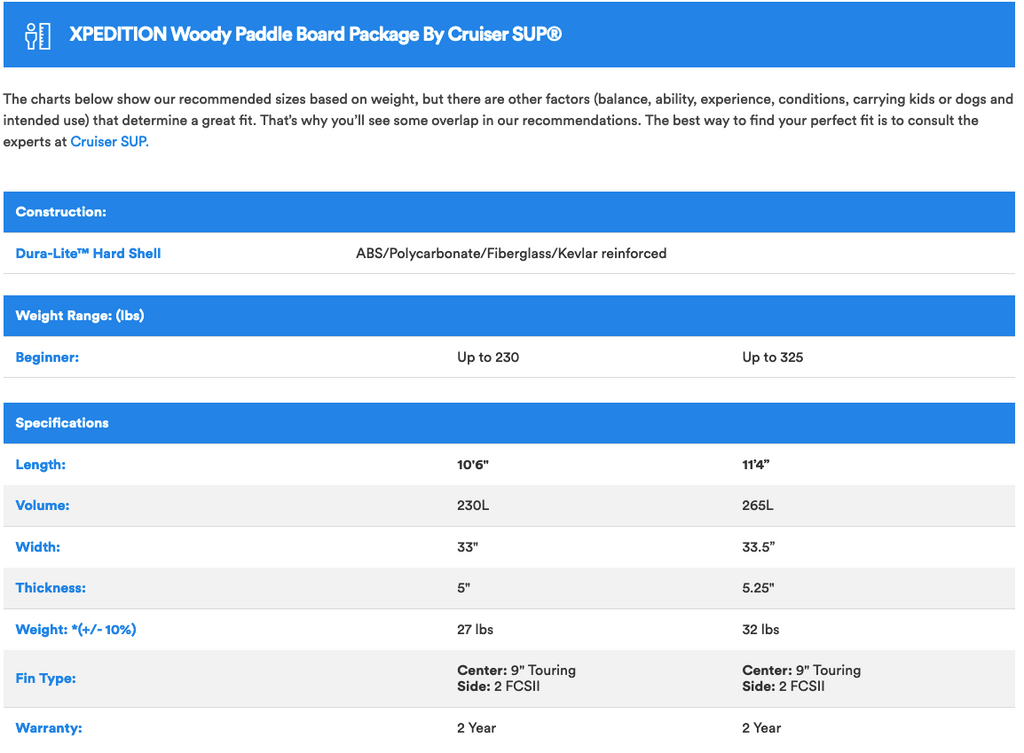The height and width of the screenshot is (753, 1024).
Task: Select the Up to 325 weight value
Action: tap(772, 357)
